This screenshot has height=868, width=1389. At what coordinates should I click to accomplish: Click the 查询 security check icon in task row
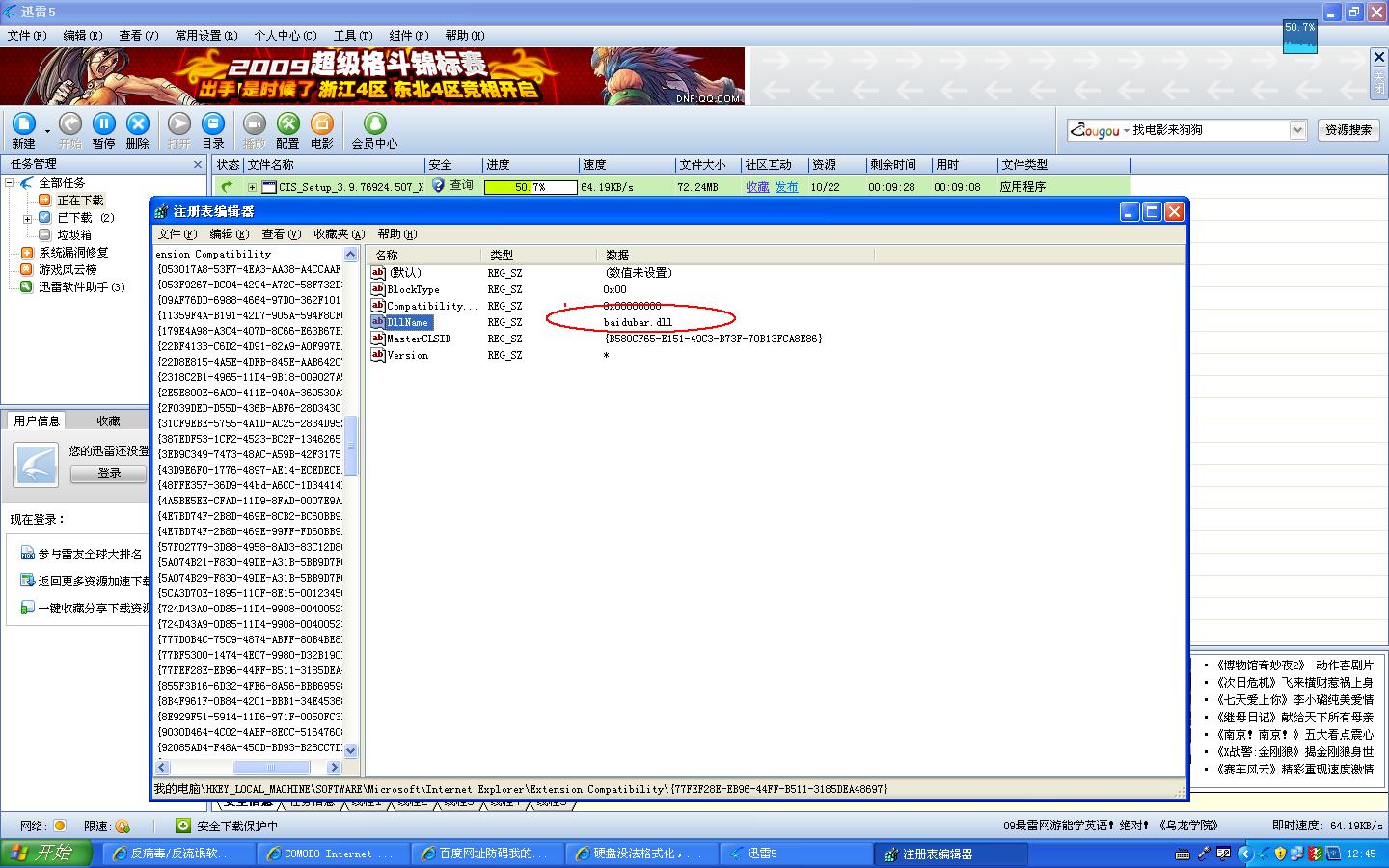pyautogui.click(x=438, y=185)
